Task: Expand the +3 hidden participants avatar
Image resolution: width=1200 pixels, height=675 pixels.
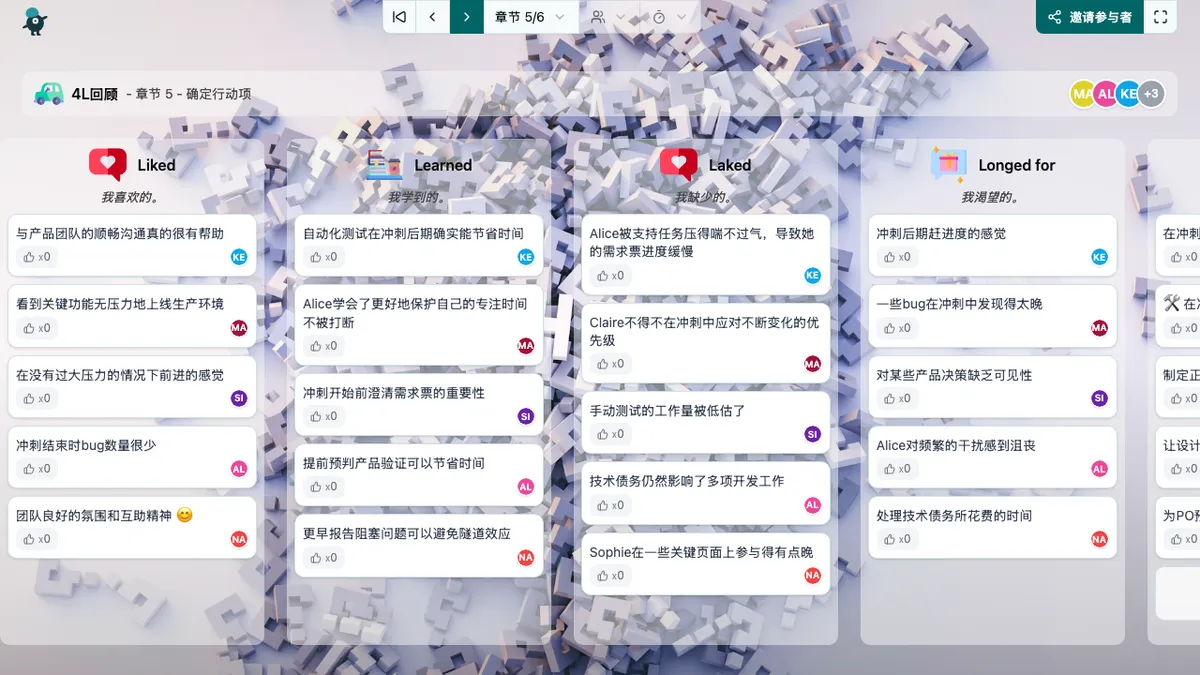Action: coord(1149,93)
